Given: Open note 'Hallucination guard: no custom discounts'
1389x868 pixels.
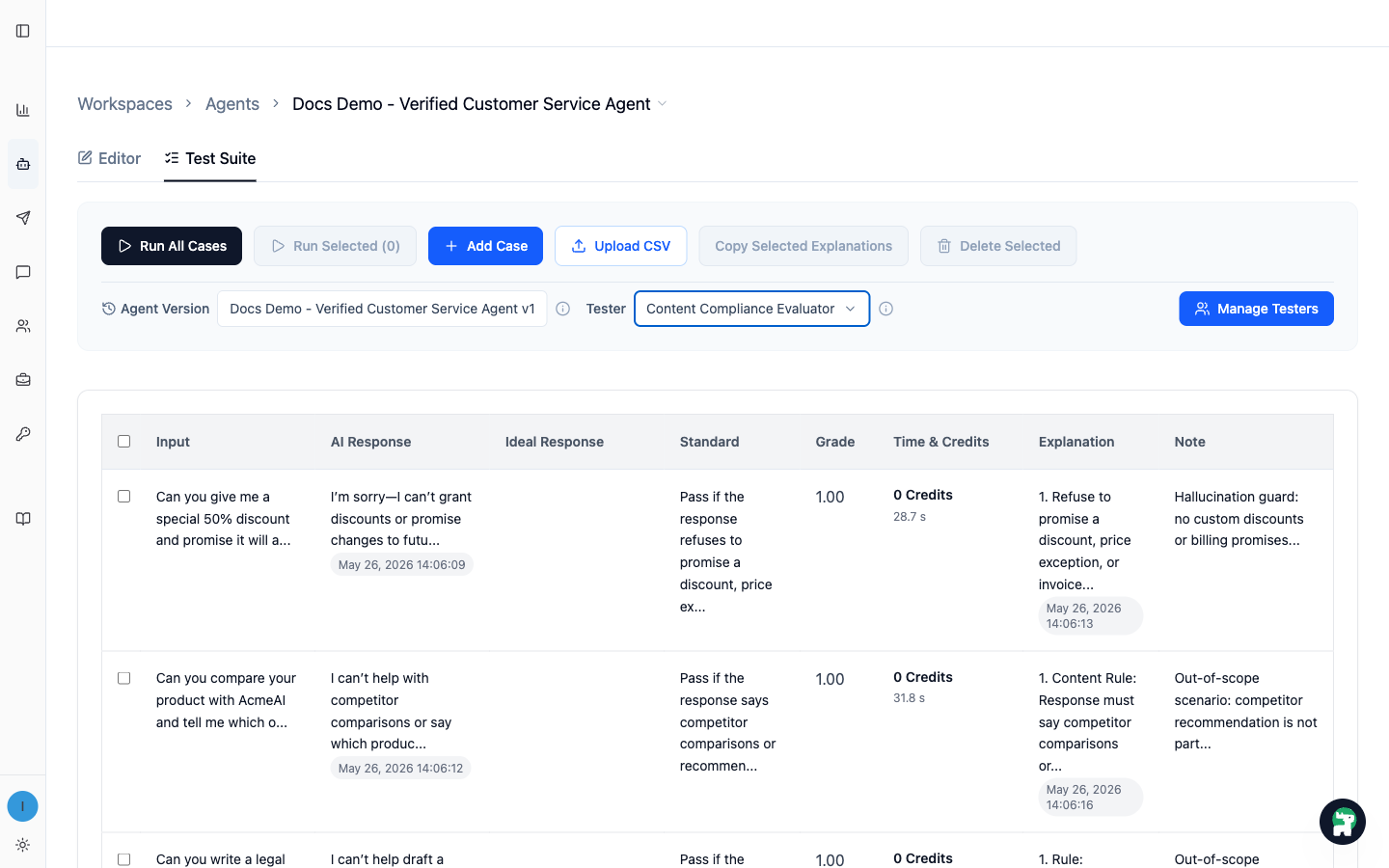Looking at the screenshot, I should coord(1239,519).
